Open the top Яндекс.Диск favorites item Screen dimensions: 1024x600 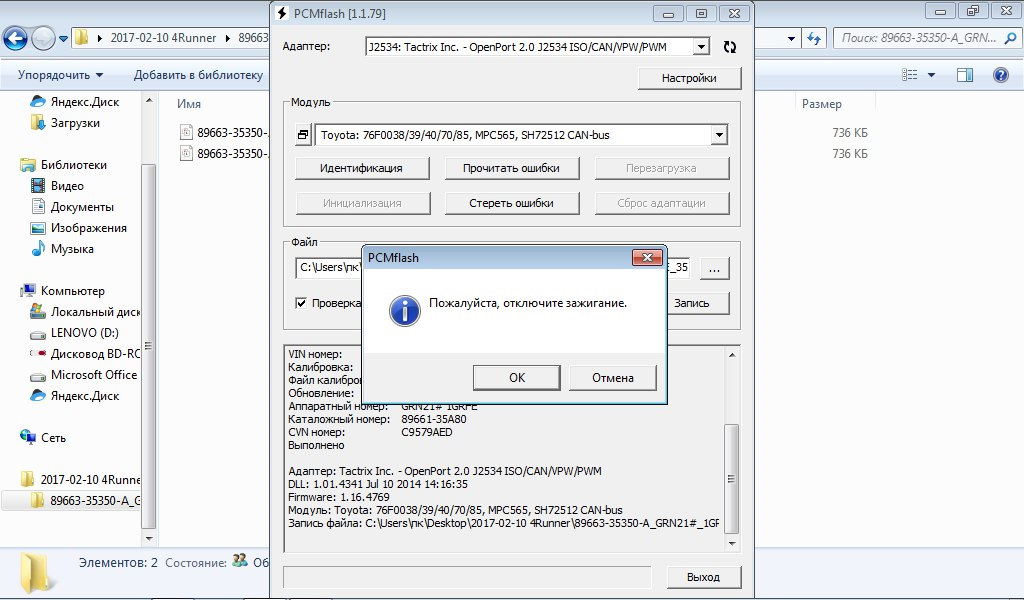(x=75, y=102)
